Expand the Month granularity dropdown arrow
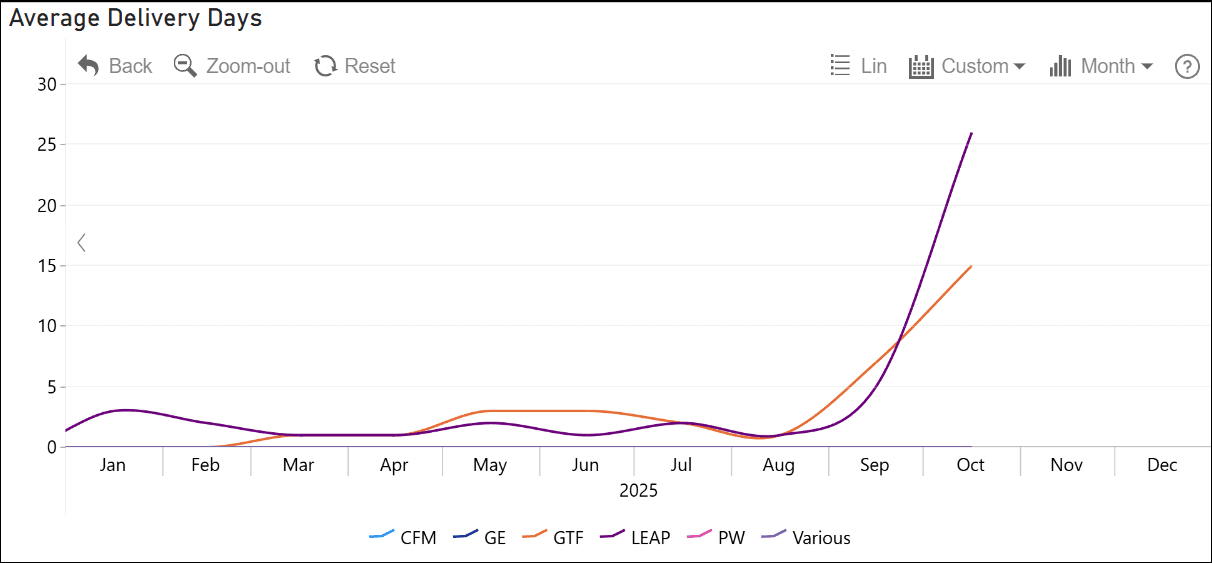Viewport: 1212px width, 563px height. click(1147, 66)
